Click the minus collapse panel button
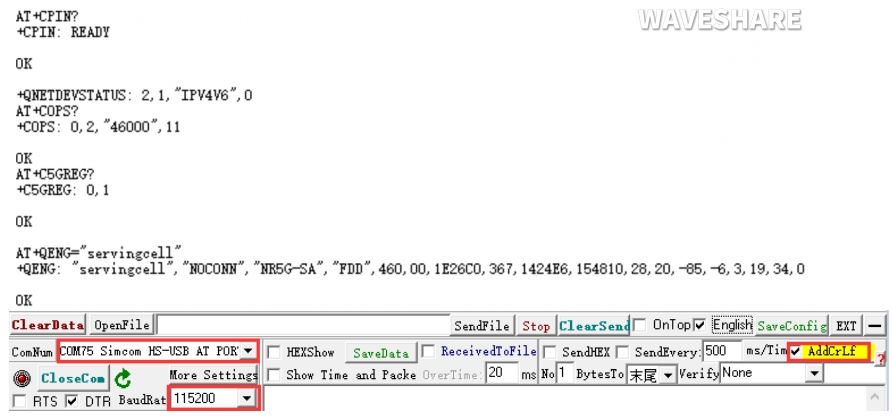The height and width of the screenshot is (419, 892). tap(876, 326)
